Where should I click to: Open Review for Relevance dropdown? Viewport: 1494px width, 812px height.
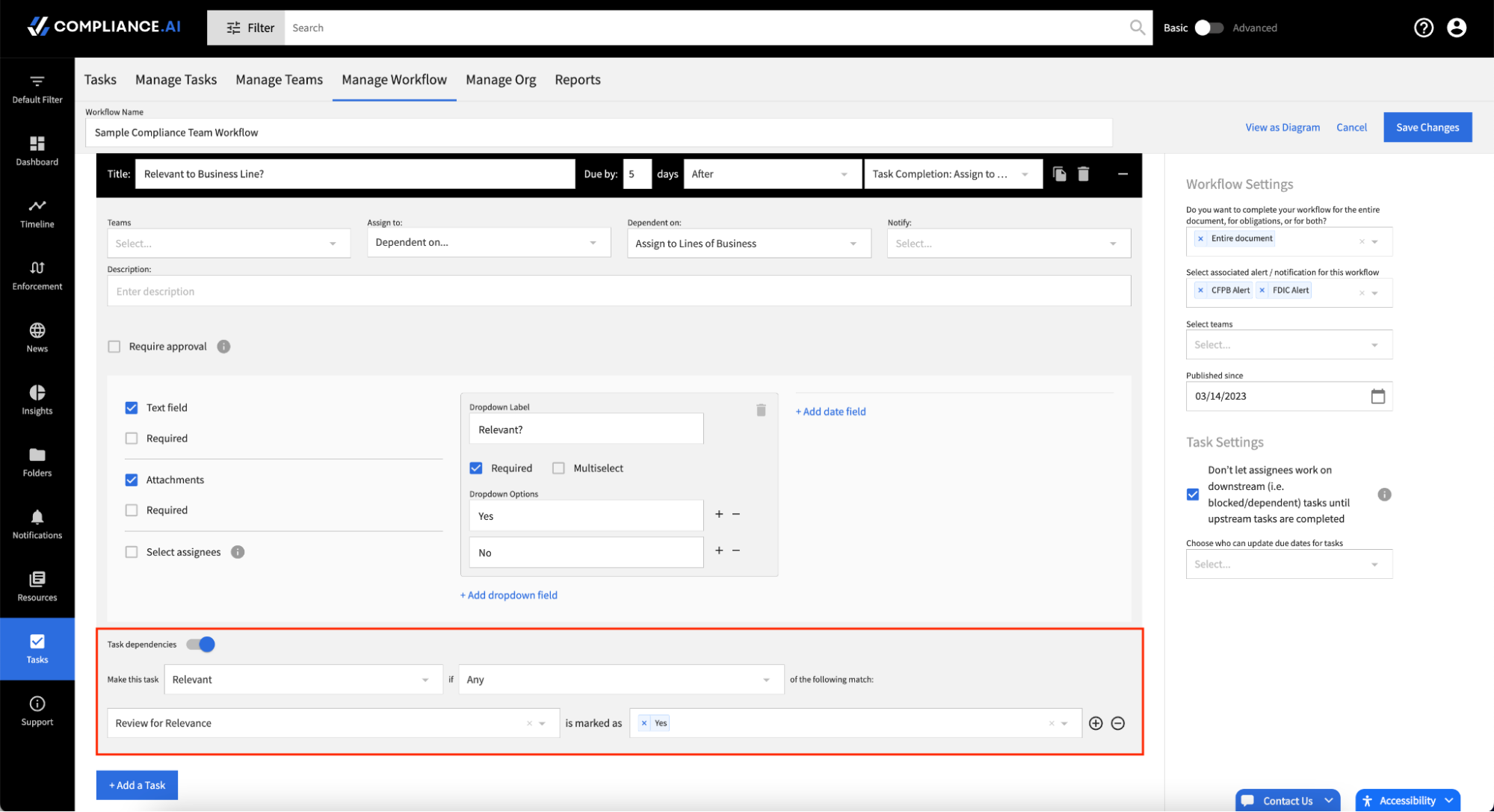[333, 723]
